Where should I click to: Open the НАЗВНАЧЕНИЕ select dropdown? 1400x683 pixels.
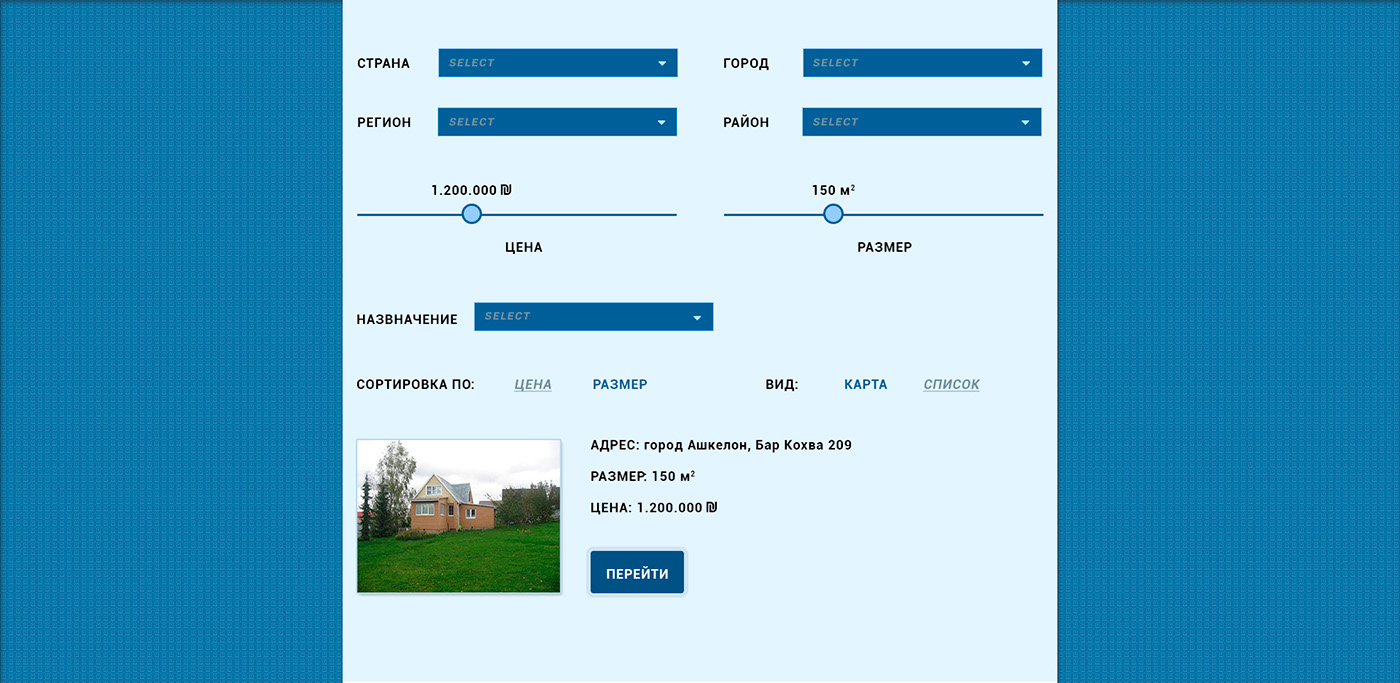(x=594, y=317)
